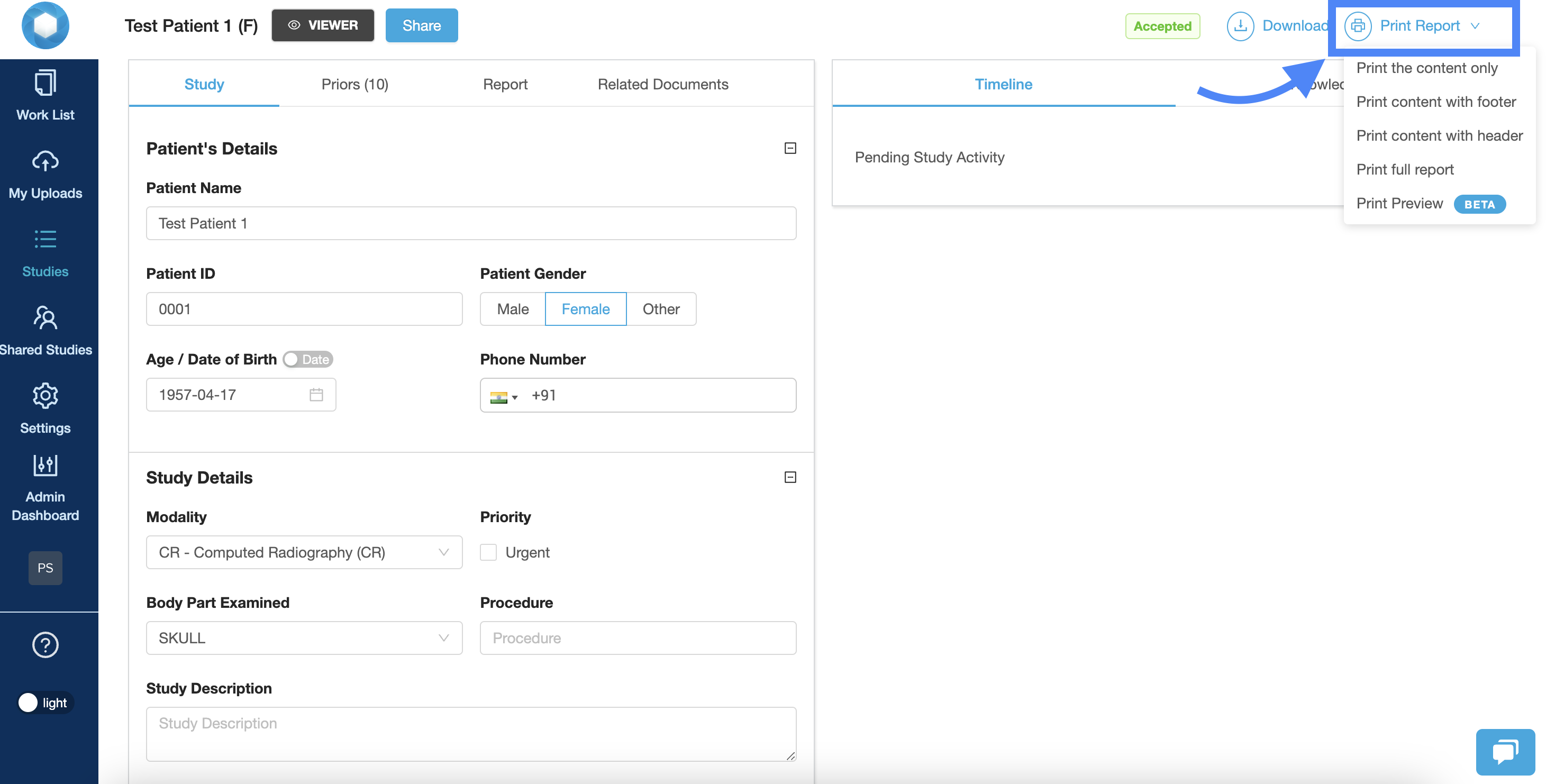Open the chat widget icon
This screenshot has height=784, width=1546.
1505,751
